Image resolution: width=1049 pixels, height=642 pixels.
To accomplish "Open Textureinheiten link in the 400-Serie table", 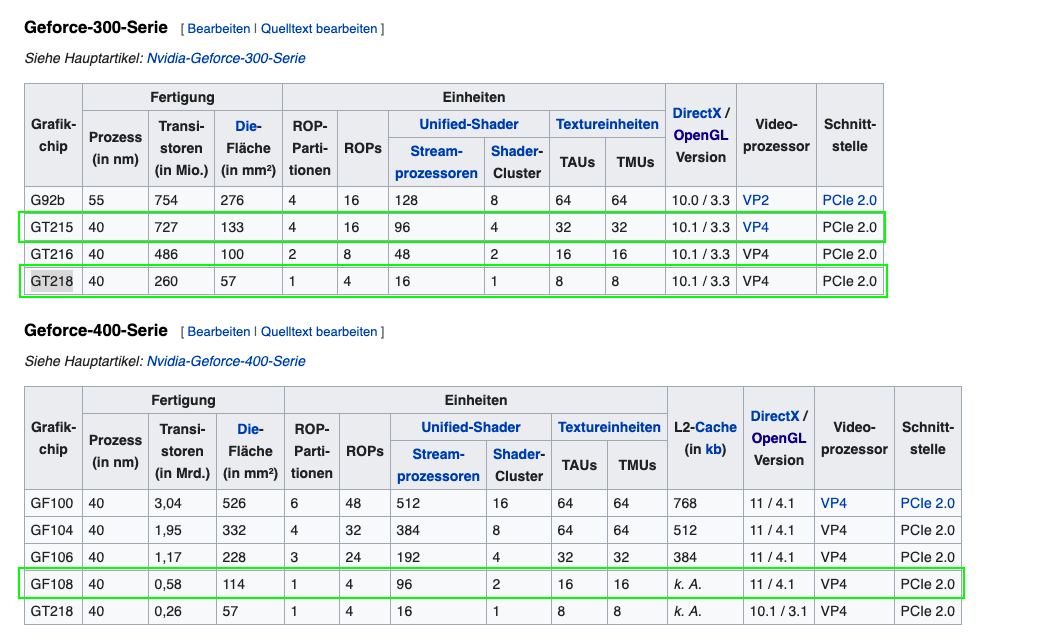I will [609, 427].
